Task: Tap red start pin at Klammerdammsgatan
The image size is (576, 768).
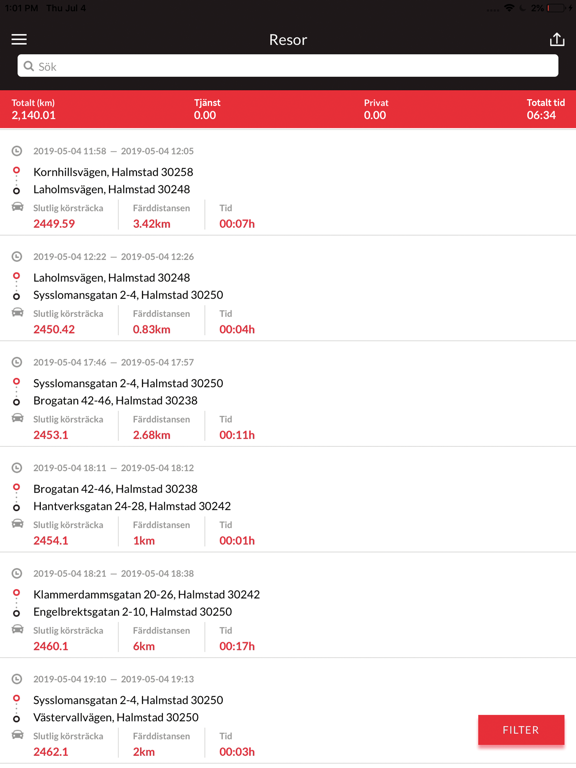Action: pyautogui.click(x=16, y=594)
